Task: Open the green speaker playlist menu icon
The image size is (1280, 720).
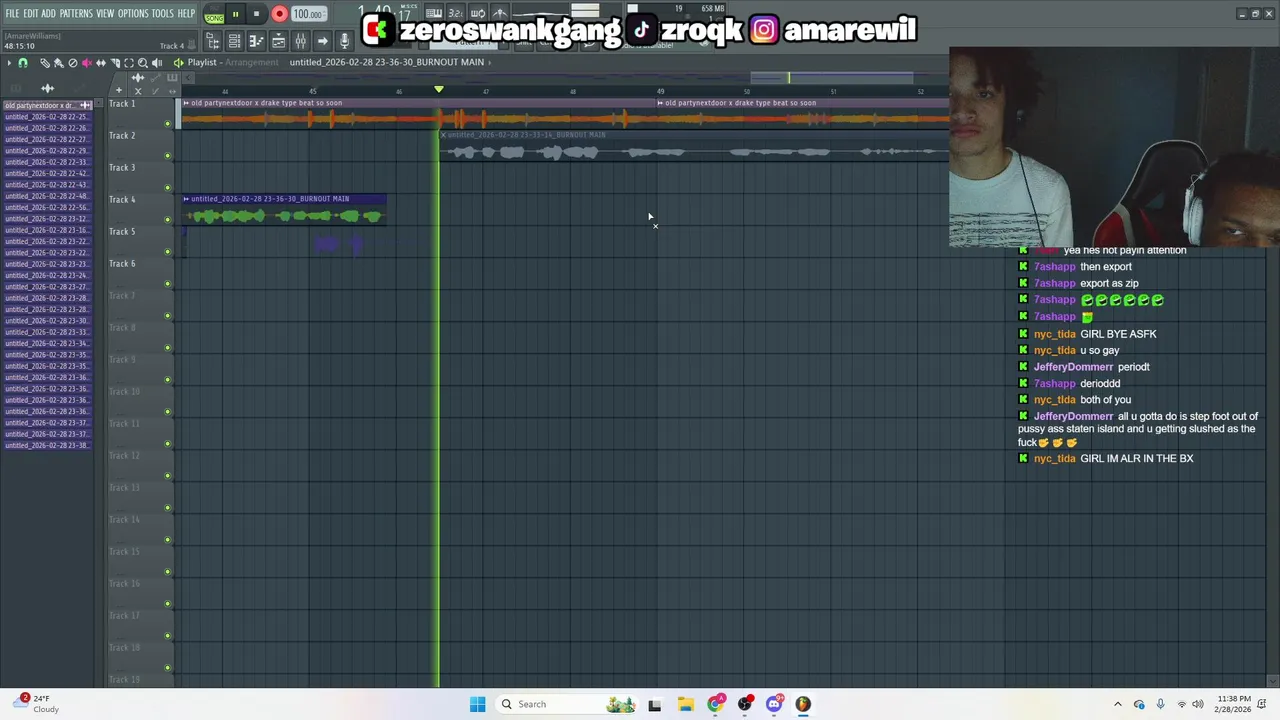Action: coord(179,63)
